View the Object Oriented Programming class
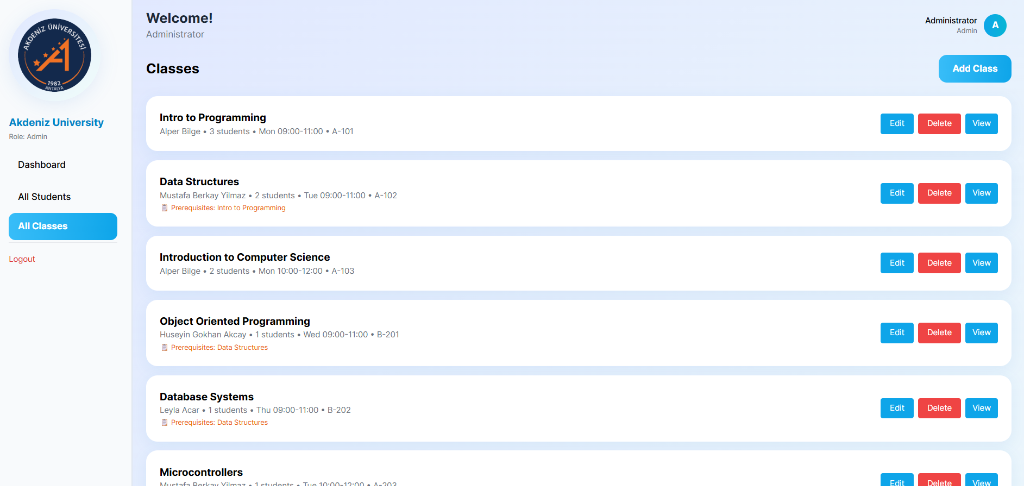Viewport: 1024px width, 486px height. click(981, 333)
